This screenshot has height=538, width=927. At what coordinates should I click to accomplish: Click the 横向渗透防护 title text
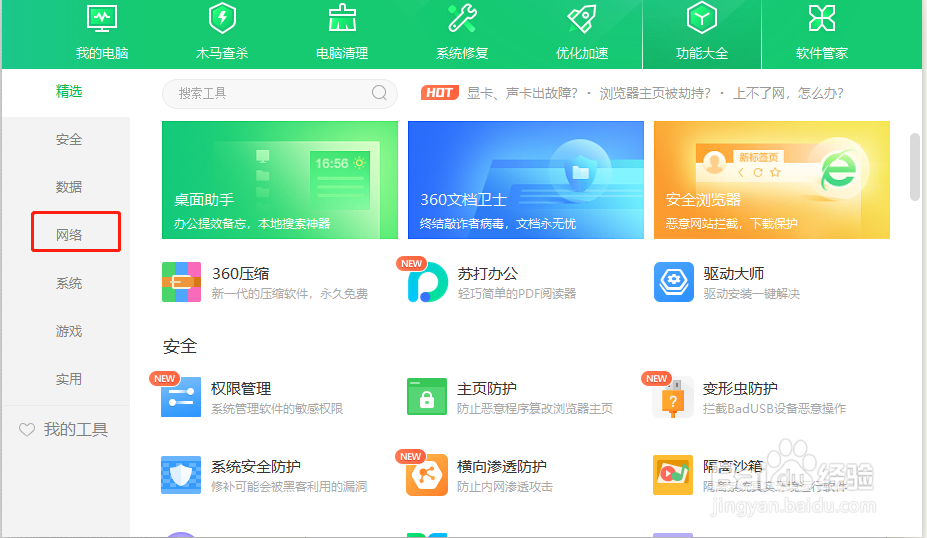point(502,466)
